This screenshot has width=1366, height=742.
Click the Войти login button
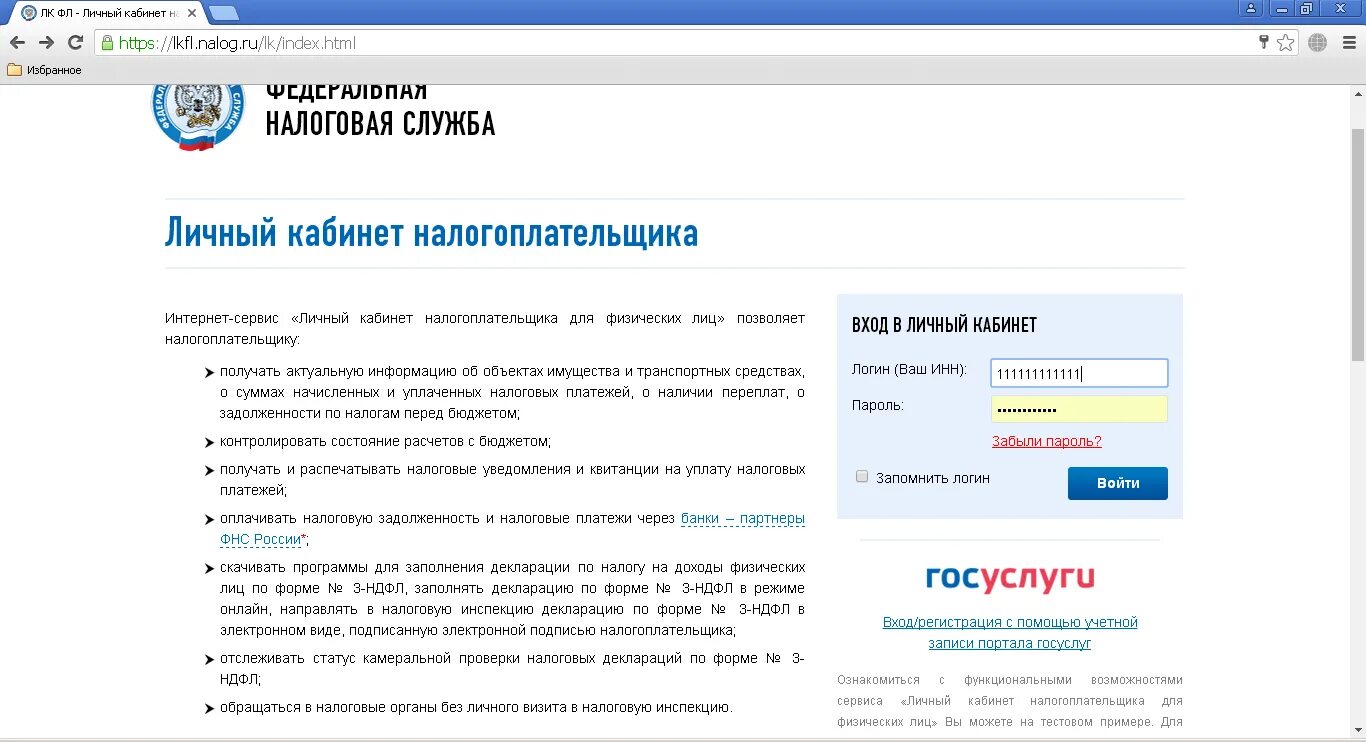[x=1118, y=483]
